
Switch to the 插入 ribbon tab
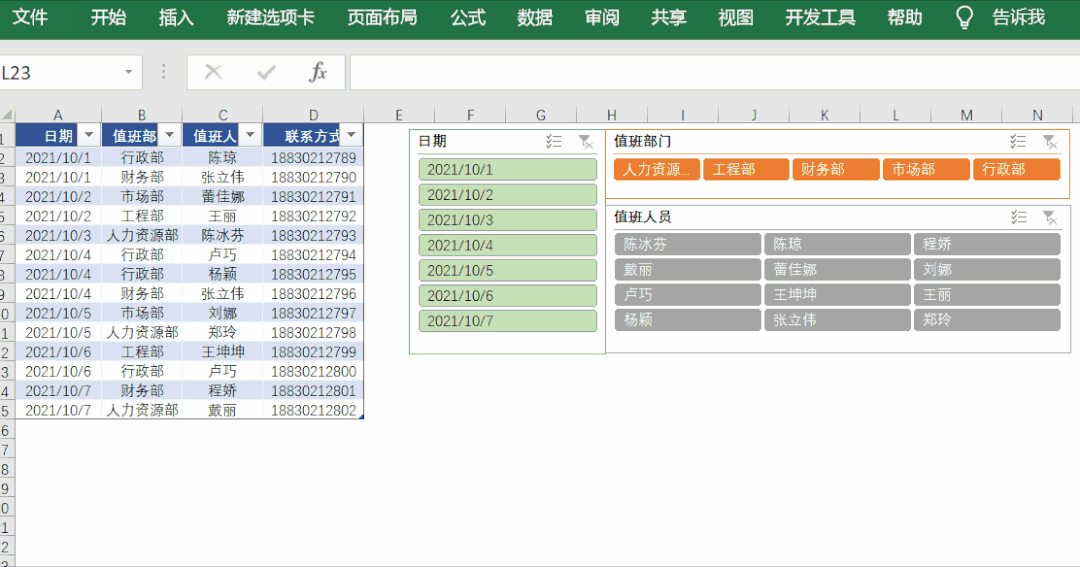click(x=176, y=17)
